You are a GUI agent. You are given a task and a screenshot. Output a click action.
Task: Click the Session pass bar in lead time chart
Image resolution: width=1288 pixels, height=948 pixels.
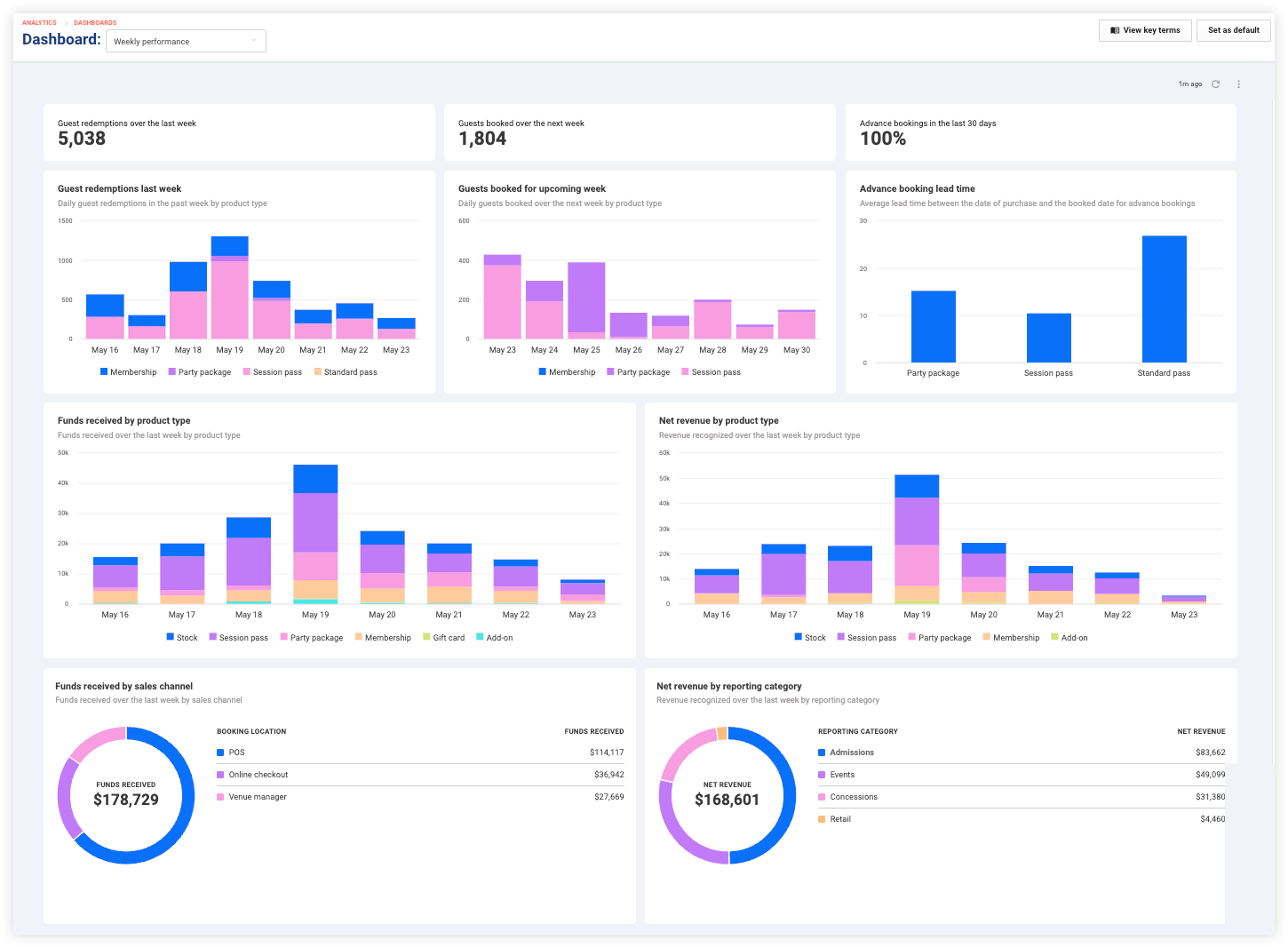click(x=1049, y=338)
